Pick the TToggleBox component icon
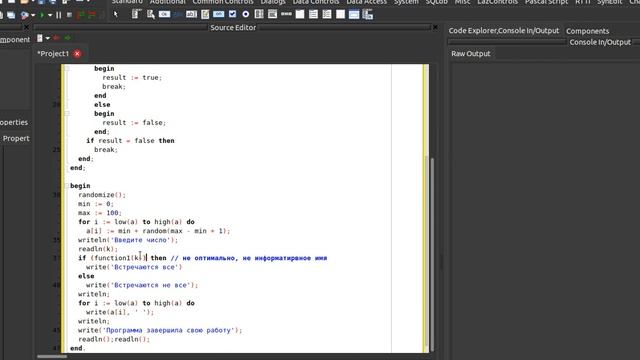 pos(219,14)
